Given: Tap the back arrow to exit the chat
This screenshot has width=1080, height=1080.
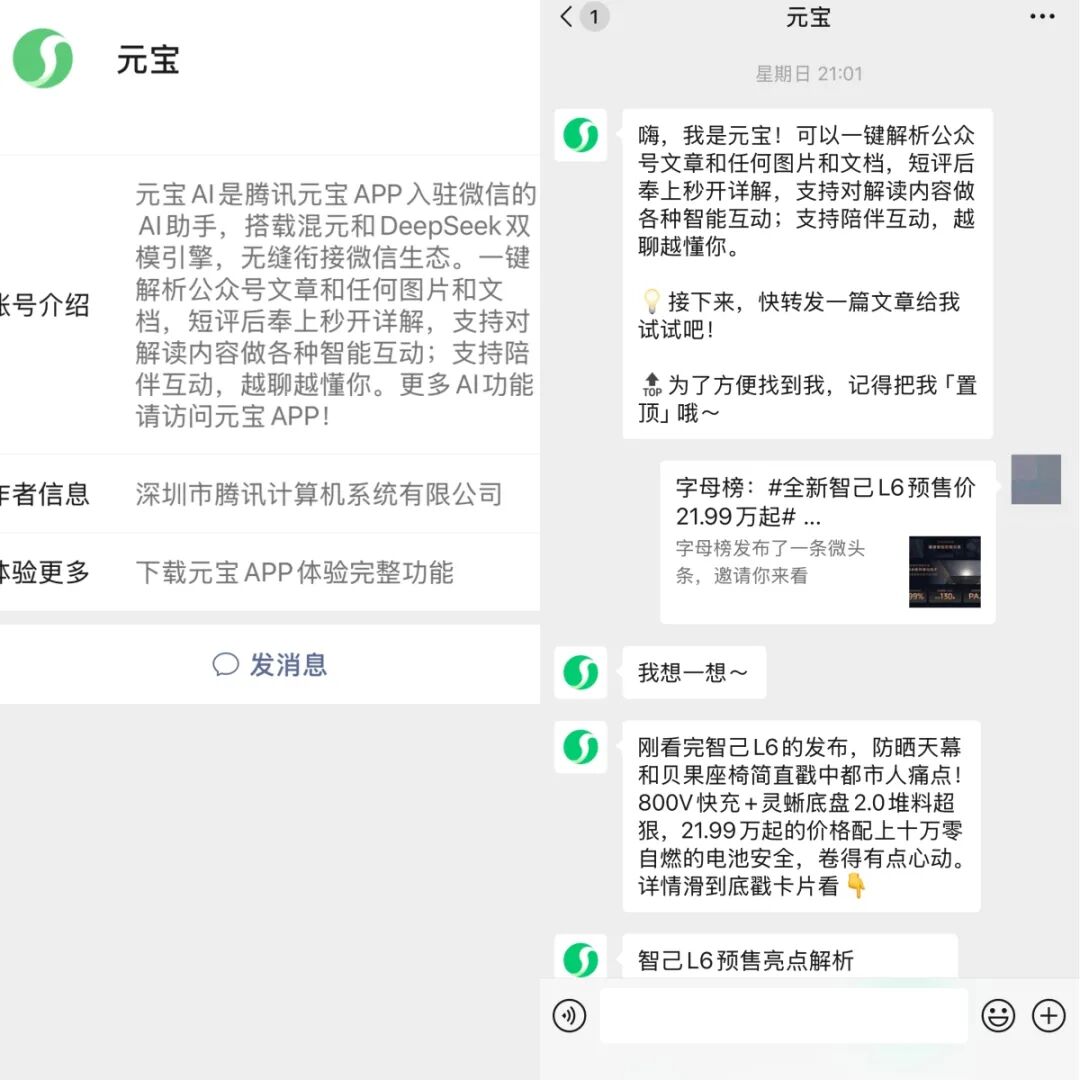Looking at the screenshot, I should pyautogui.click(x=564, y=17).
